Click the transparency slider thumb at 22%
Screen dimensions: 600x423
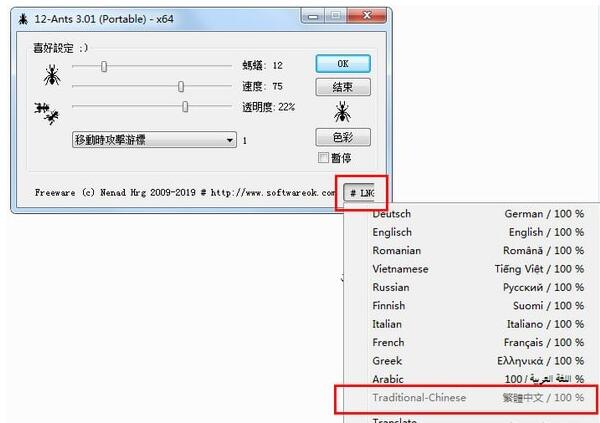point(185,106)
